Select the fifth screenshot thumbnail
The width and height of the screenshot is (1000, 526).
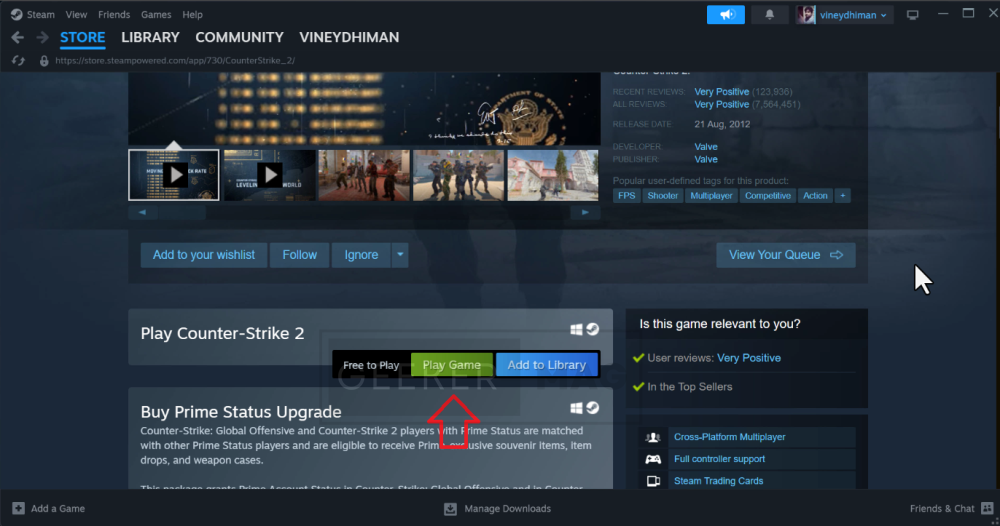[553, 175]
